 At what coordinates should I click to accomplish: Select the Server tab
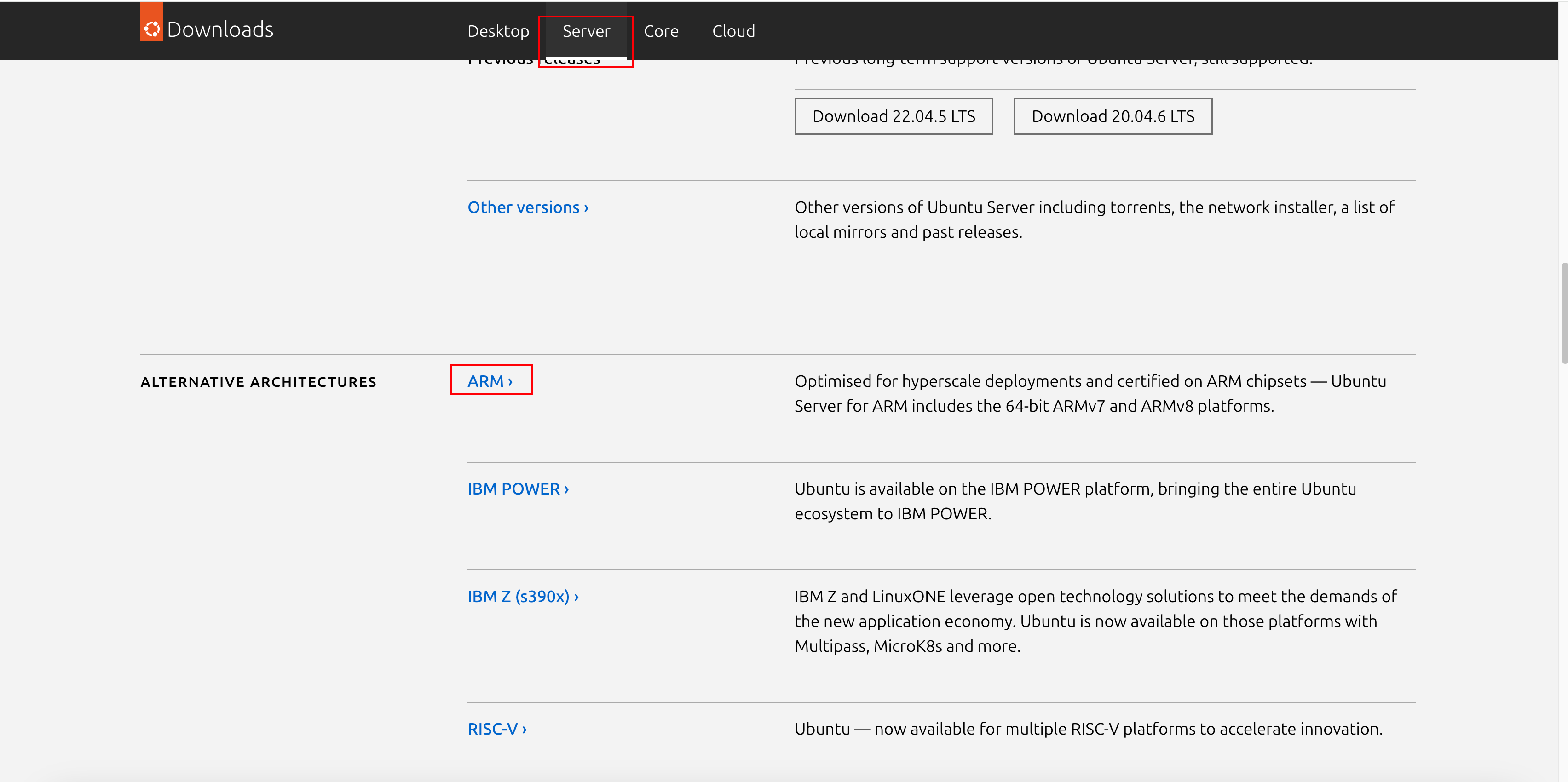point(586,31)
